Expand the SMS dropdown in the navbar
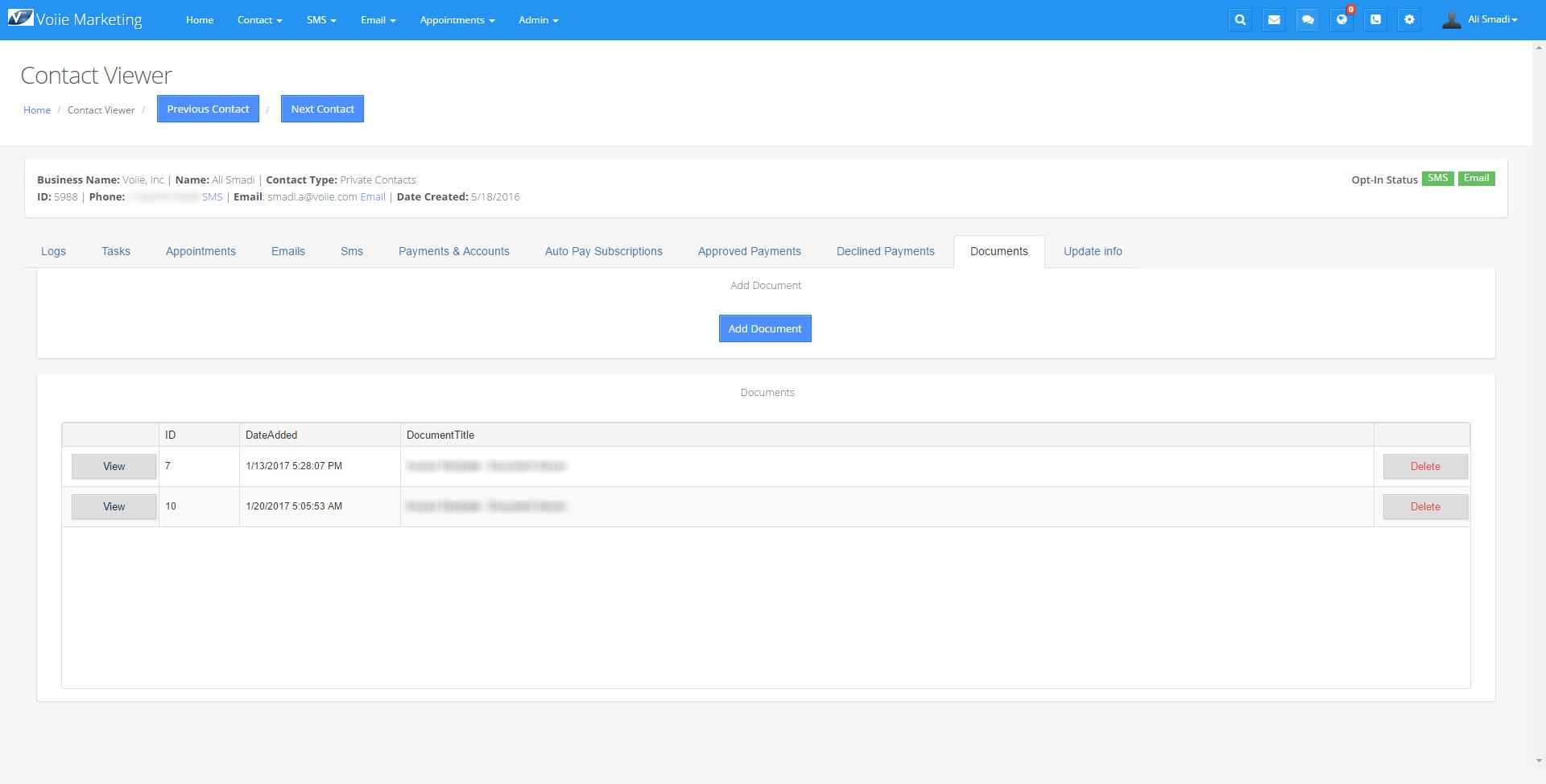Viewport: 1546px width, 784px height. 320,20
